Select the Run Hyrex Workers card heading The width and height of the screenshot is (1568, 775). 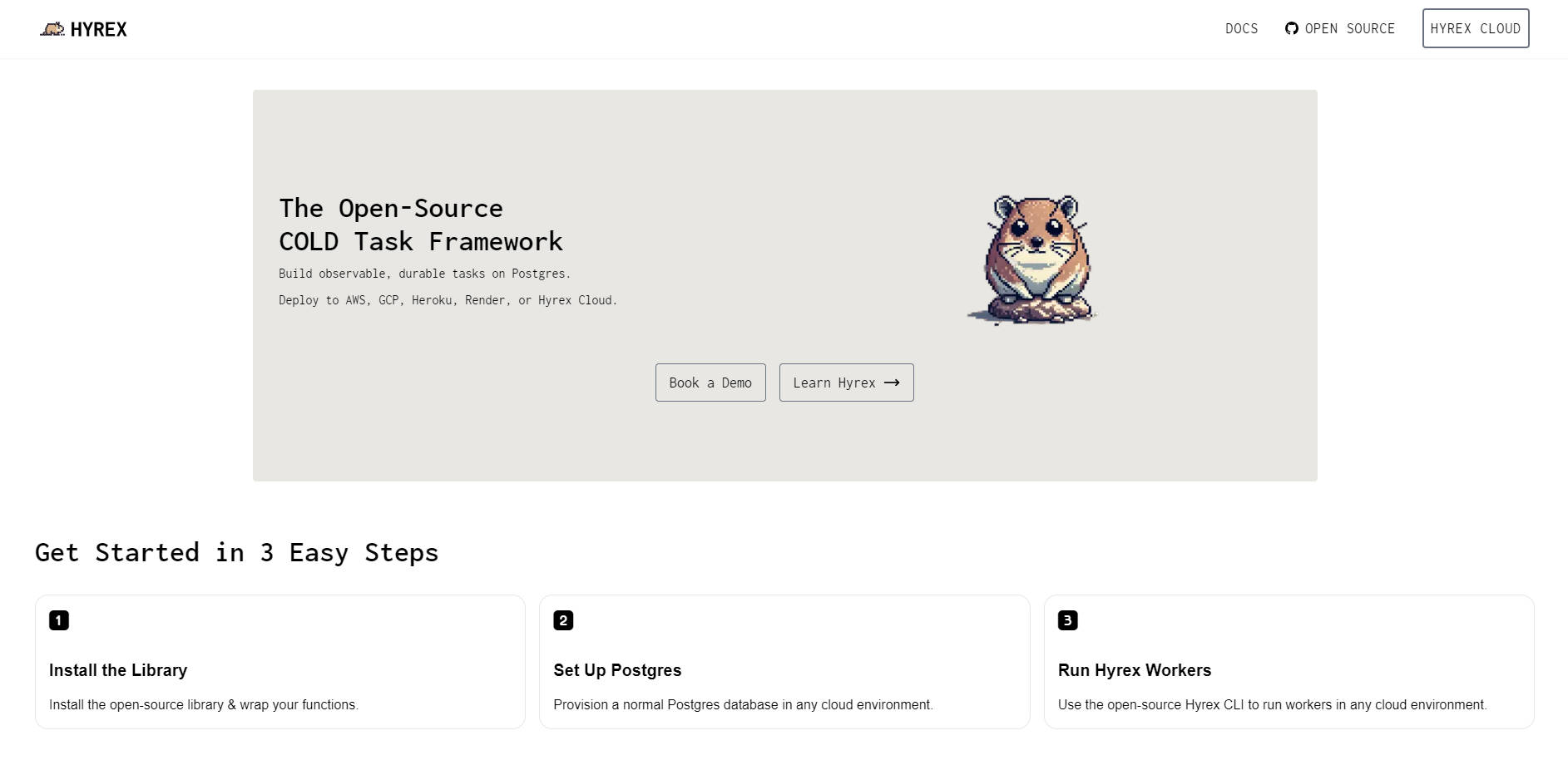click(x=1134, y=670)
